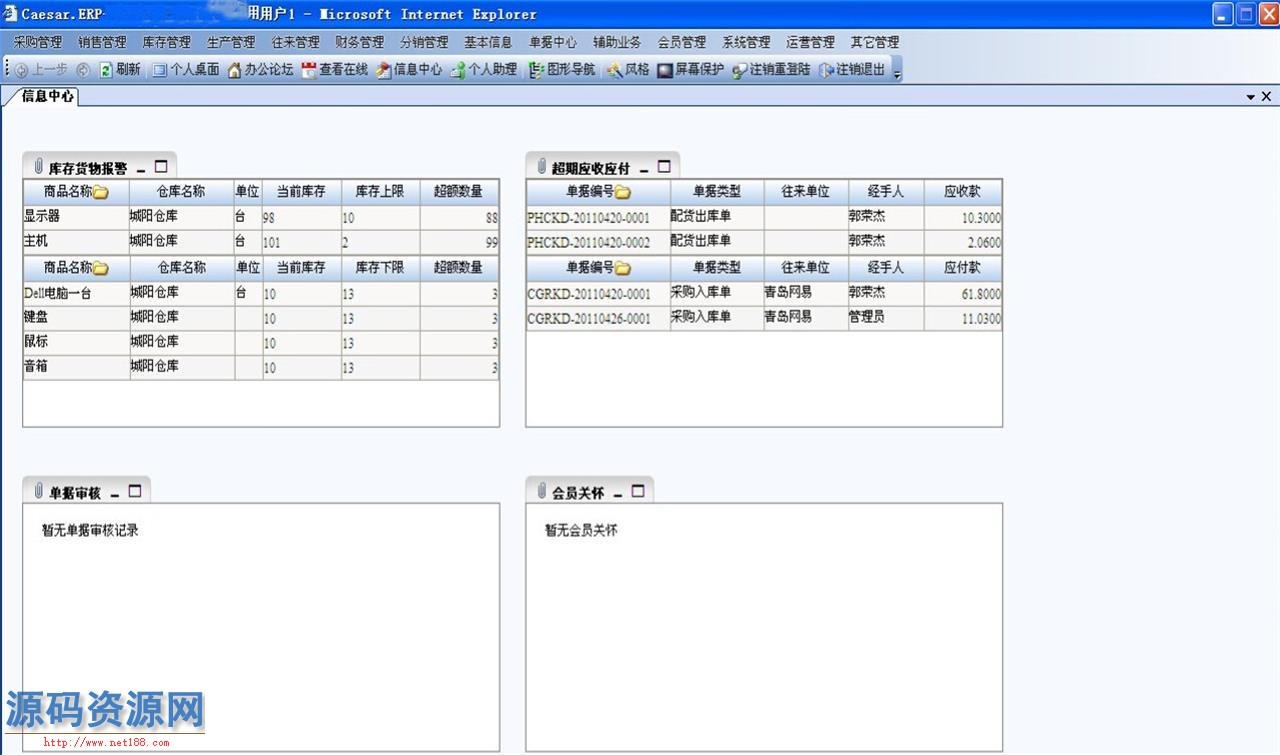Refresh page with 刷新 button
This screenshot has height=755, width=1280.
[x=120, y=70]
